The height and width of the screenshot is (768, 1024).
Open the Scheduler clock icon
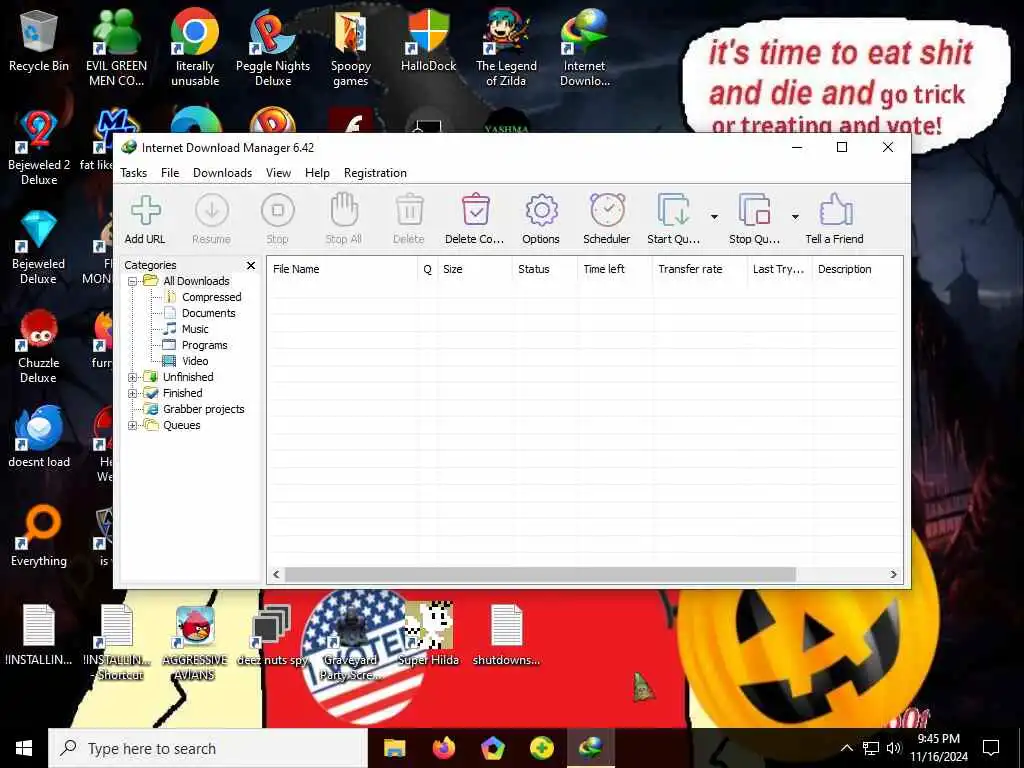[x=607, y=210]
